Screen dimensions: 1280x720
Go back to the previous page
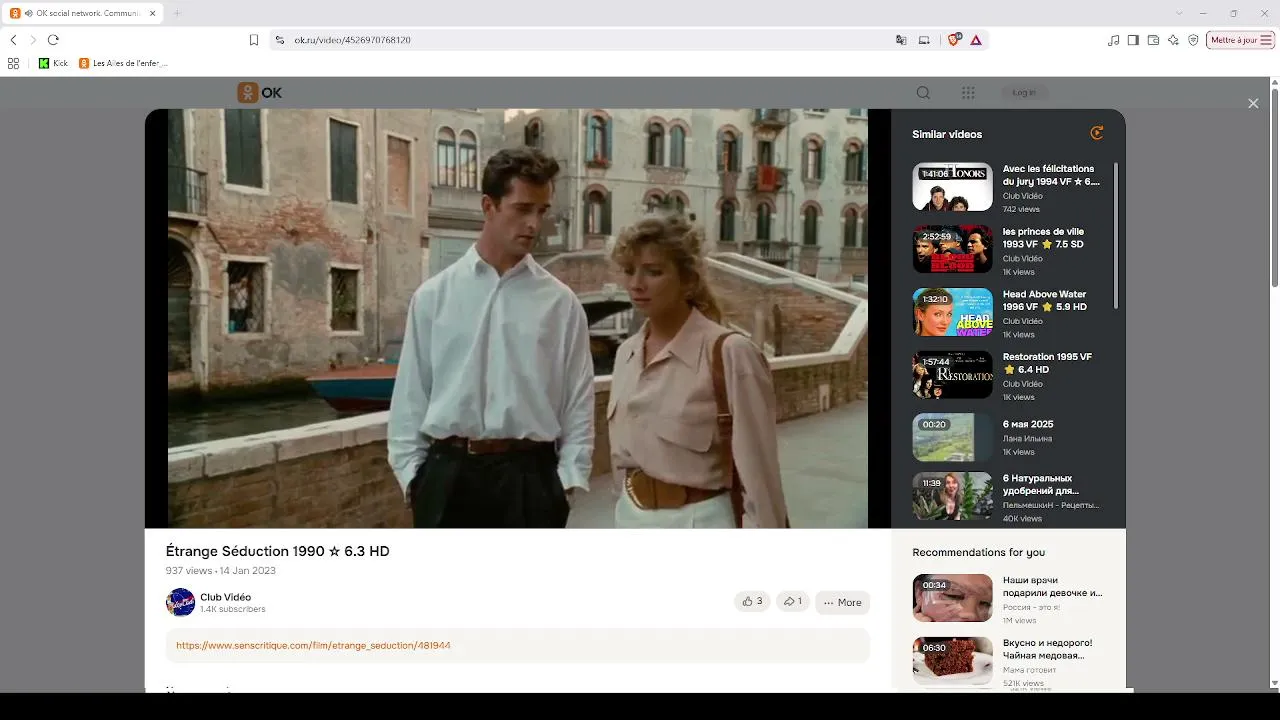coord(13,40)
